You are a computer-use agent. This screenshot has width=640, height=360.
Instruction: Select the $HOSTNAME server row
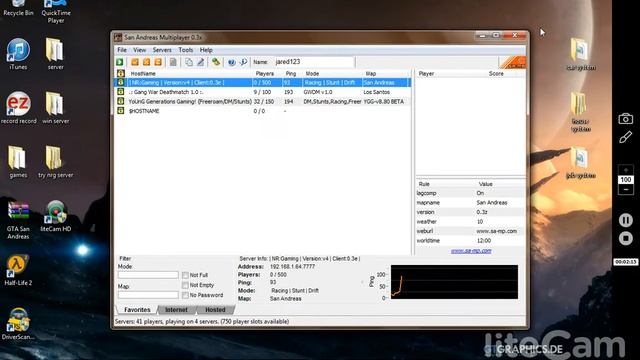tap(262, 111)
